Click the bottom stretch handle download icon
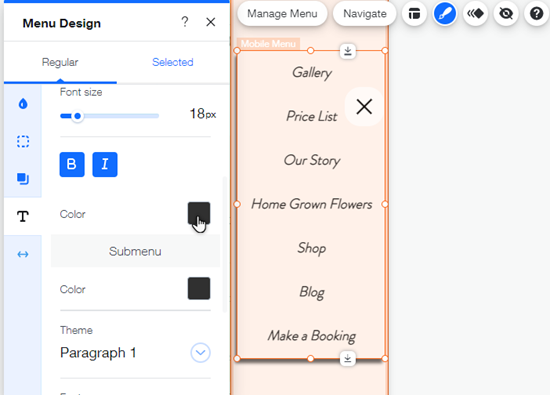550x395 pixels. (347, 359)
